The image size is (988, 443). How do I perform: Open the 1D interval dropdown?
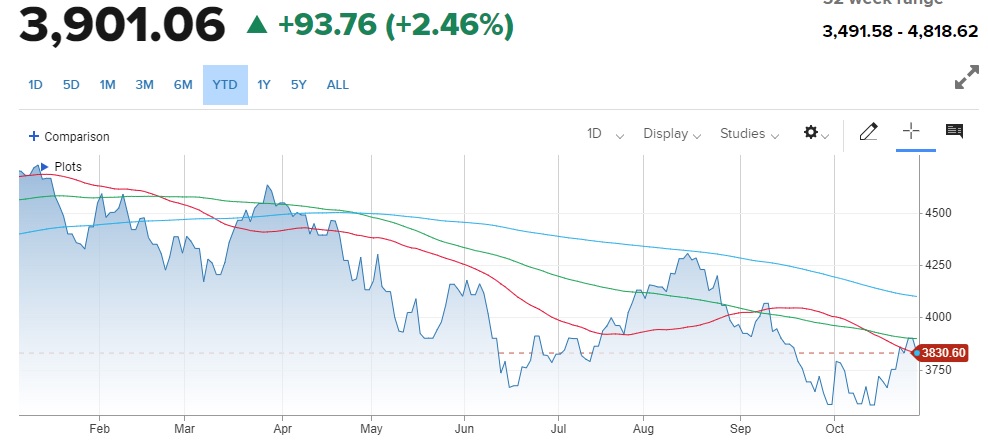pos(605,134)
